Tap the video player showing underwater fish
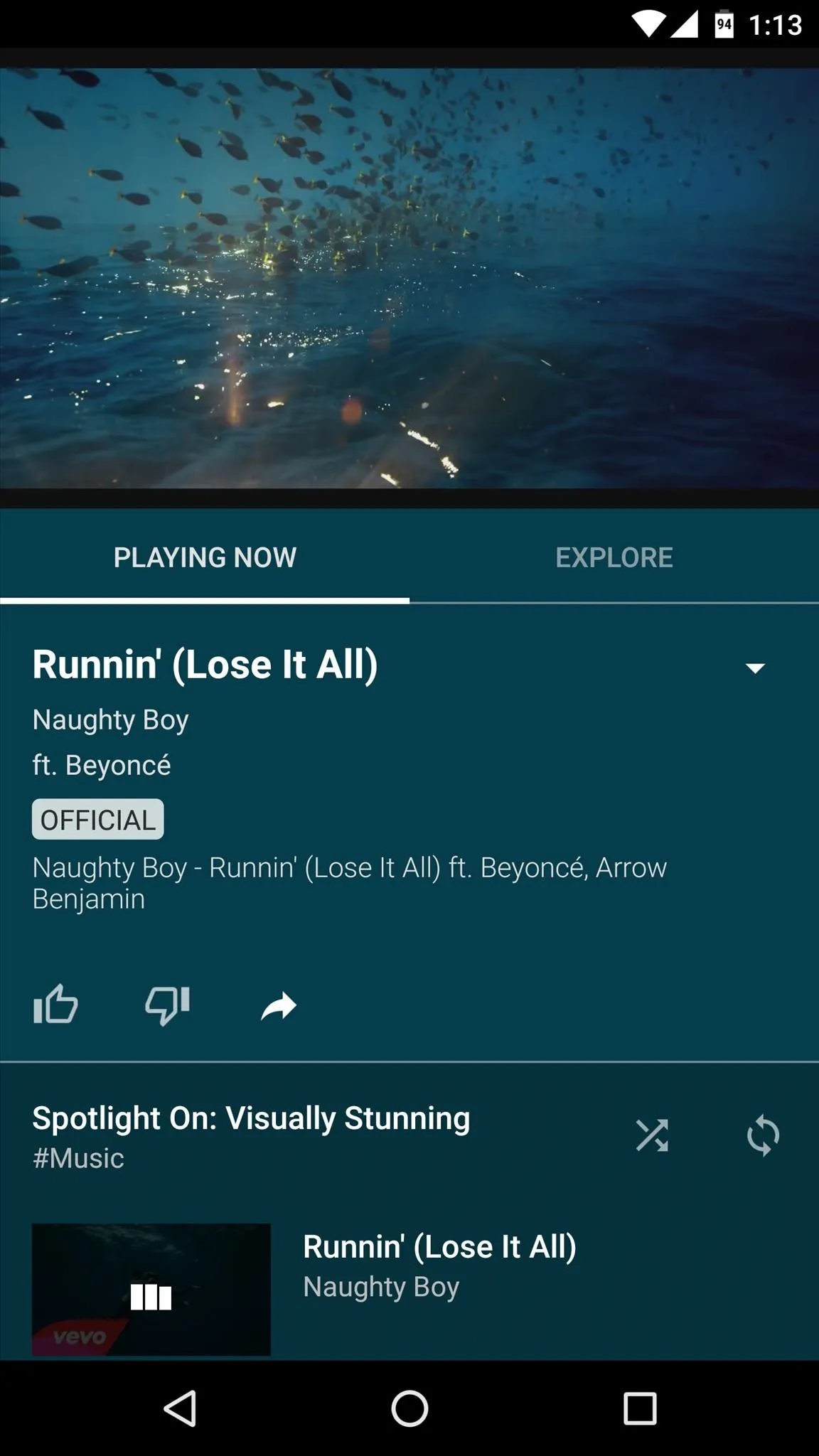819x1456 pixels. click(x=409, y=278)
